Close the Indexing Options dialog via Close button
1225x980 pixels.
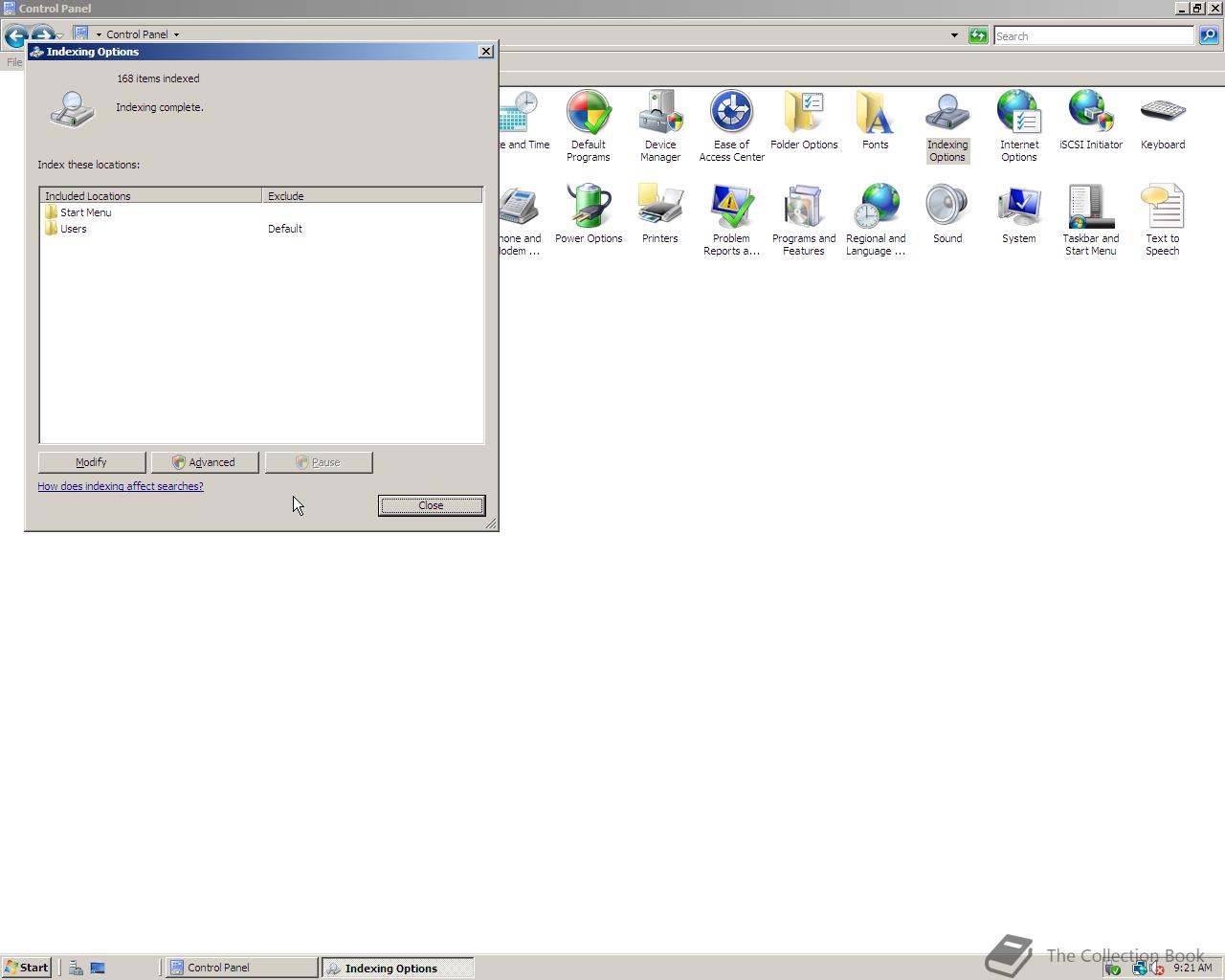432,505
